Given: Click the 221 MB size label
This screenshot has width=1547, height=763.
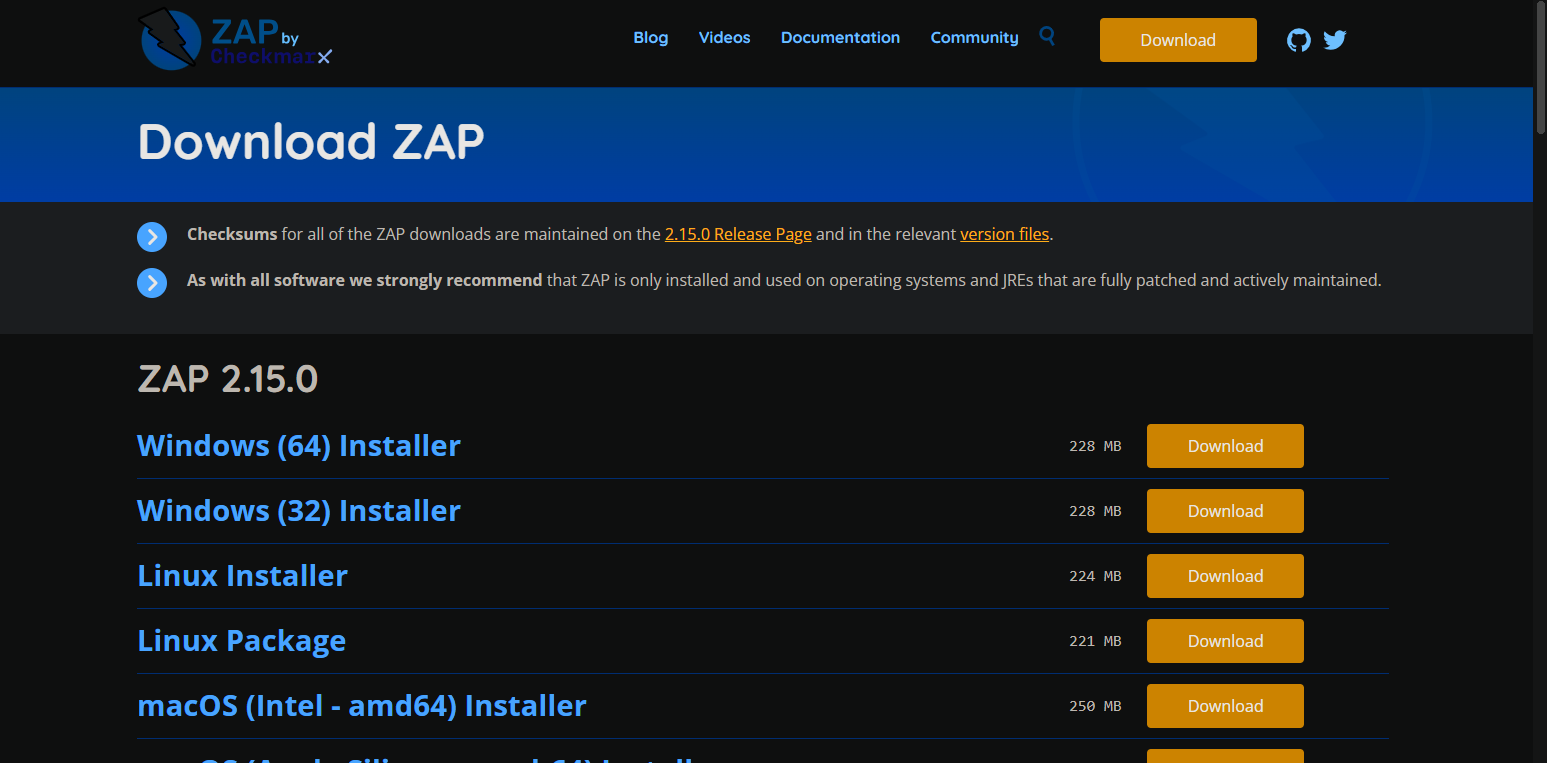Looking at the screenshot, I should pos(1095,641).
